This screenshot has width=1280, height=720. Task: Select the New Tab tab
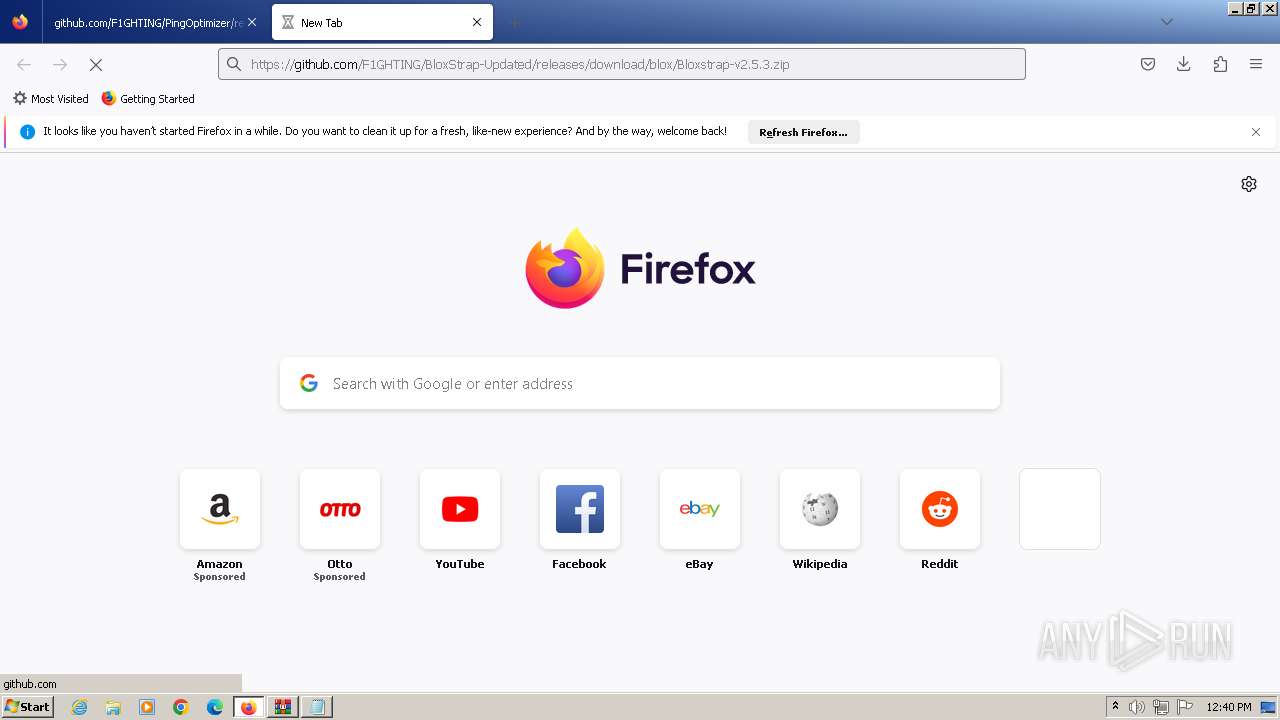point(380,22)
